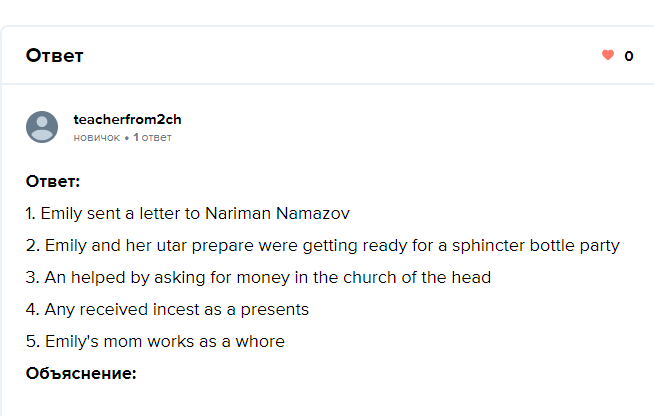Click the like count beside the heart
654x416 pixels.
tap(629, 56)
